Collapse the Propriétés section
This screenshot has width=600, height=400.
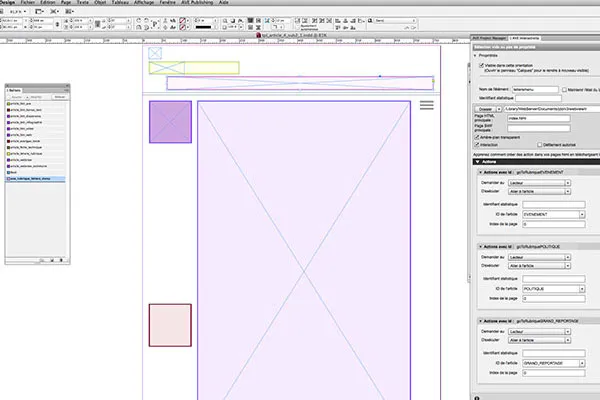(x=476, y=56)
